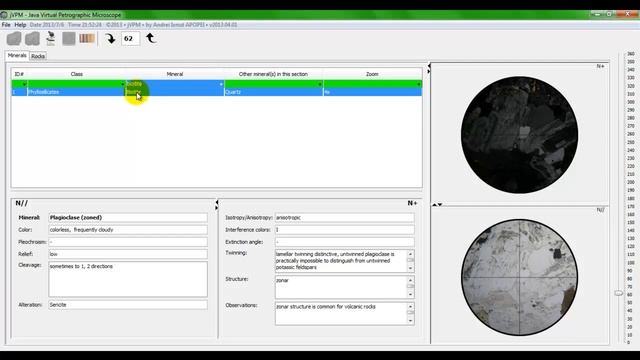Click the striped orange color chart icon
Screen dimensions: 640x360
pyautogui.click(x=87, y=38)
